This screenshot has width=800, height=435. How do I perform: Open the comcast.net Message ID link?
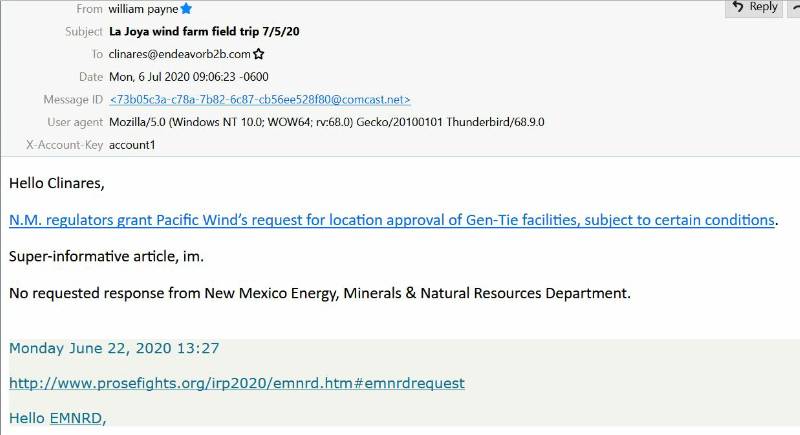260,99
